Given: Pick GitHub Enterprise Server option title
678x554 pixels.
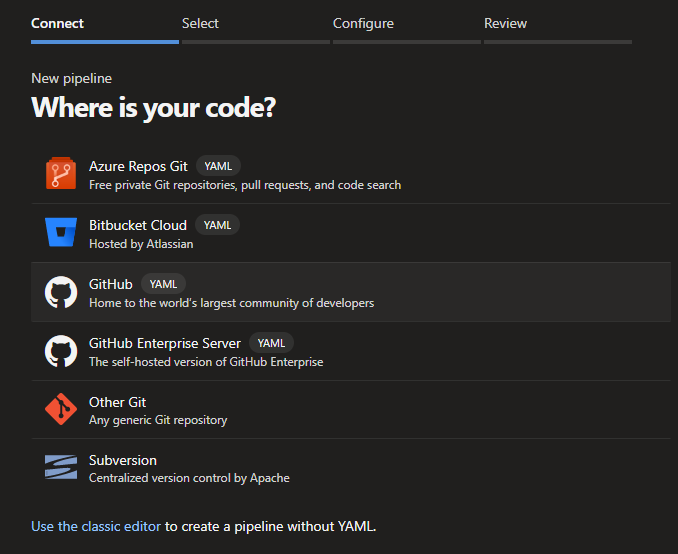Looking at the screenshot, I should tap(165, 343).
